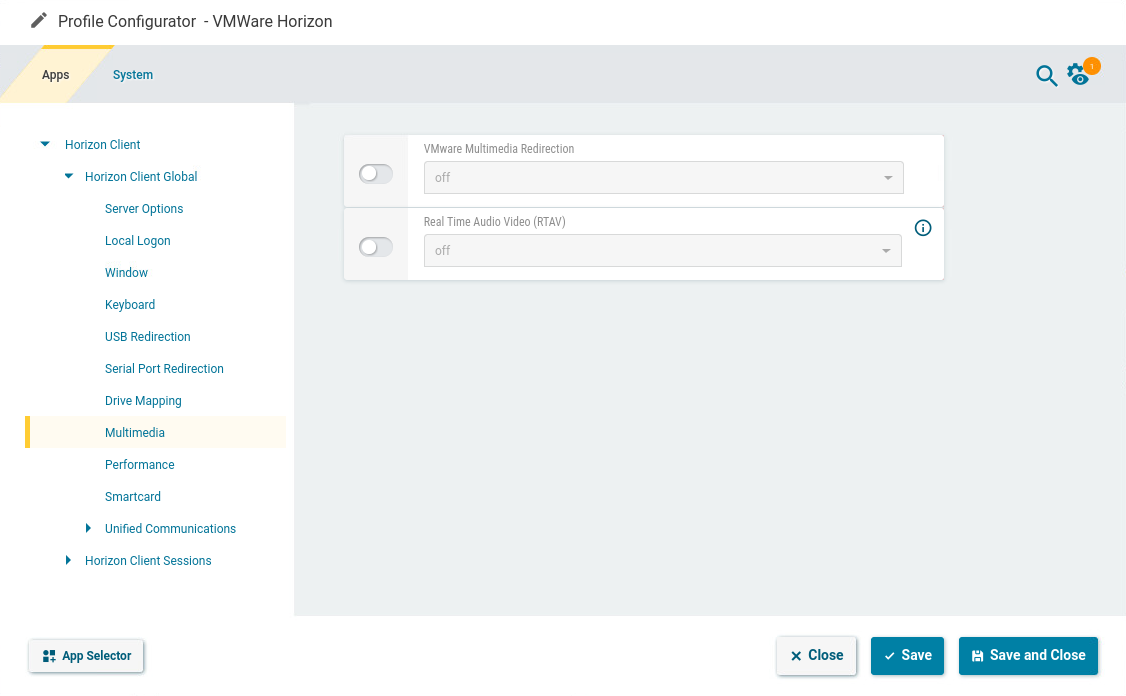Open the Window settings page
The width and height of the screenshot is (1126, 696).
[126, 272]
